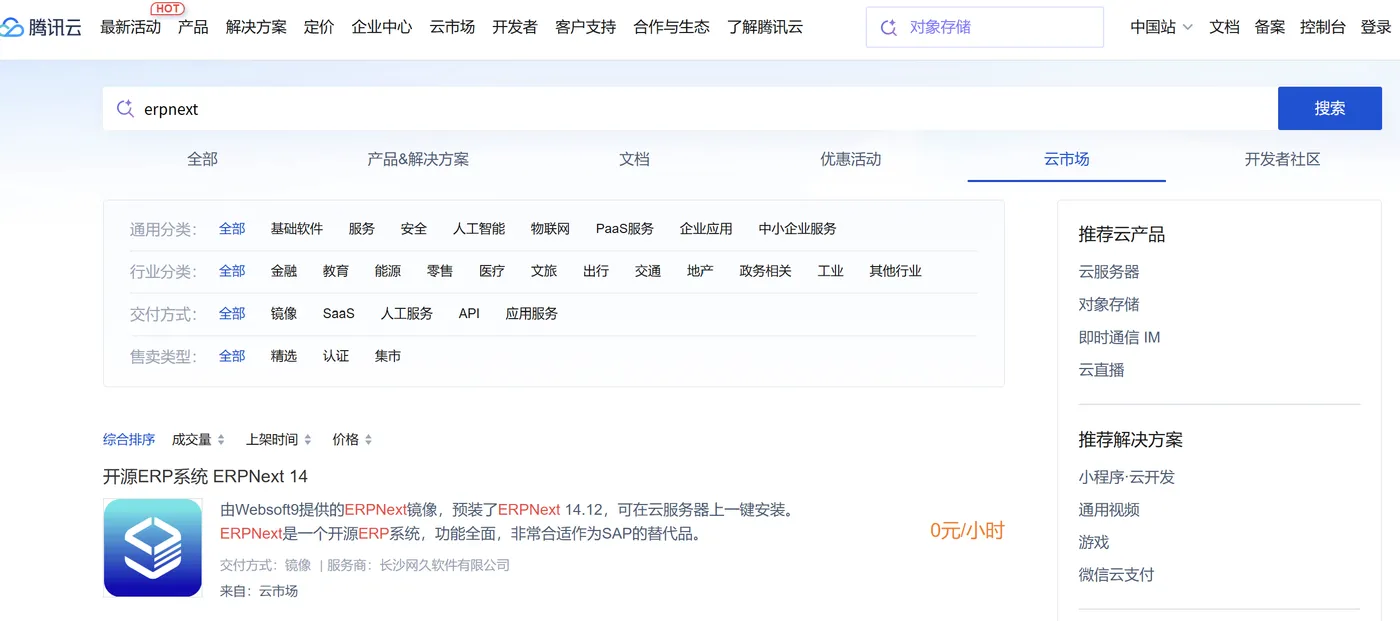Open the 产品 menu
The image size is (1400, 621).
point(193,27)
